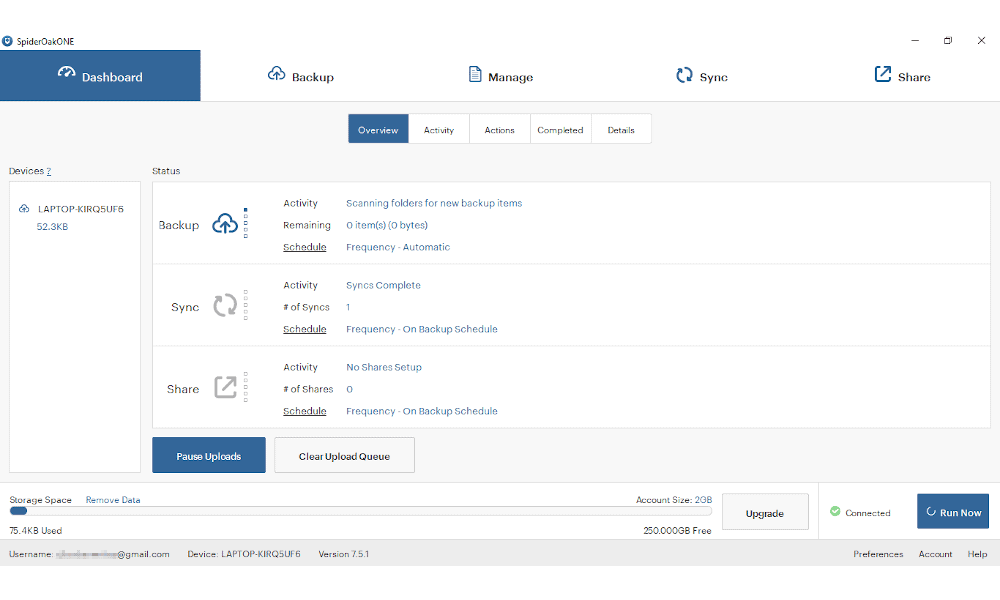
Task: Close the SpiderOakONE window
Action: click(x=981, y=40)
